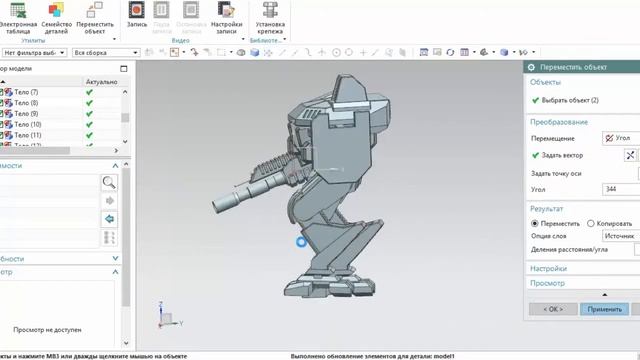This screenshot has height=360, width=640.
Task: Click the left panel vertical scrollbar down arrow
Action: [126, 343]
